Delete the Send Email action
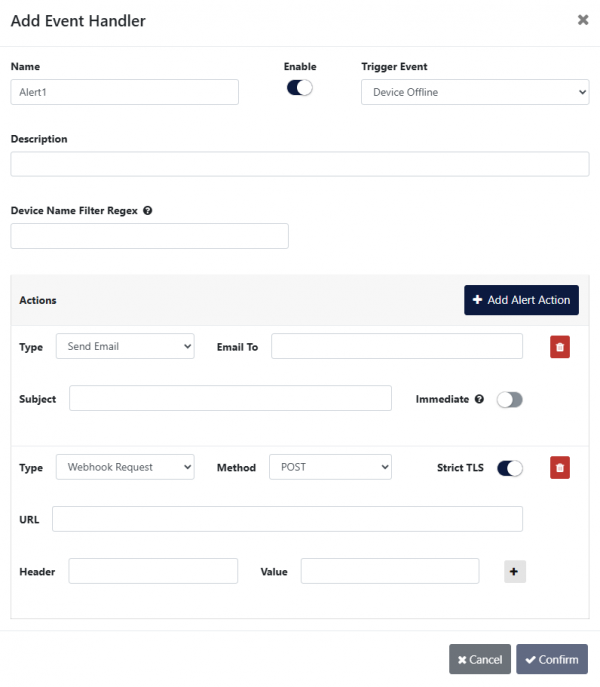Image resolution: width=600 pixels, height=687 pixels. [560, 347]
